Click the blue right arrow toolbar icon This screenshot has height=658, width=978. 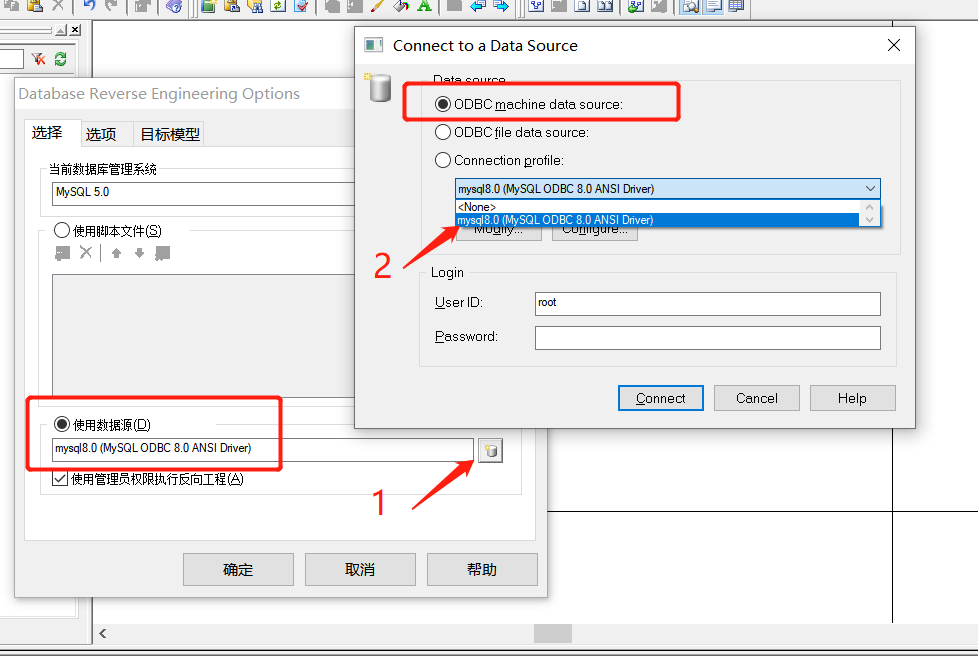(x=501, y=6)
